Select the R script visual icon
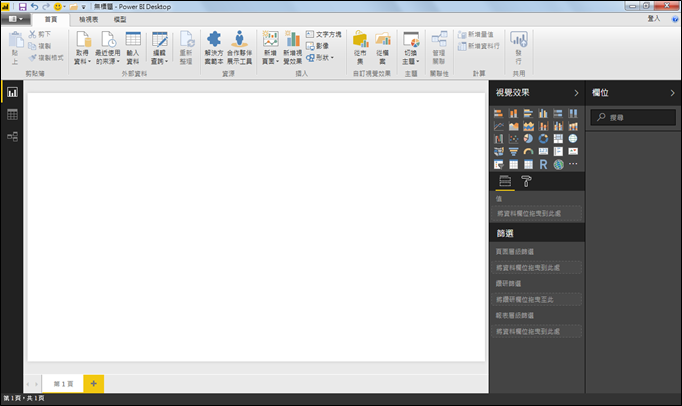Screen dimensions: 682x406 pos(543,164)
